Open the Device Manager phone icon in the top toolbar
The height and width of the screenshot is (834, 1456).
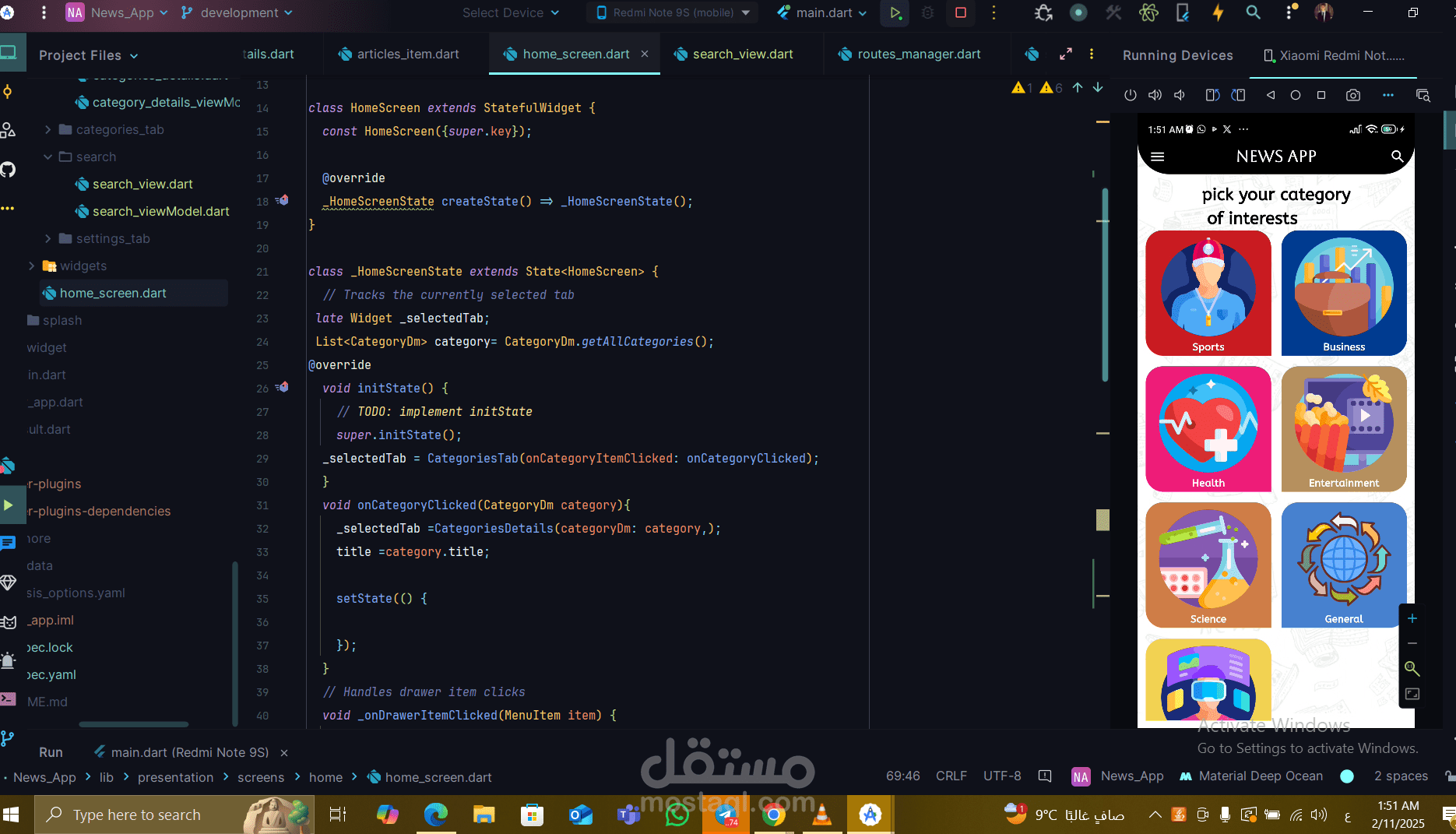(1183, 13)
